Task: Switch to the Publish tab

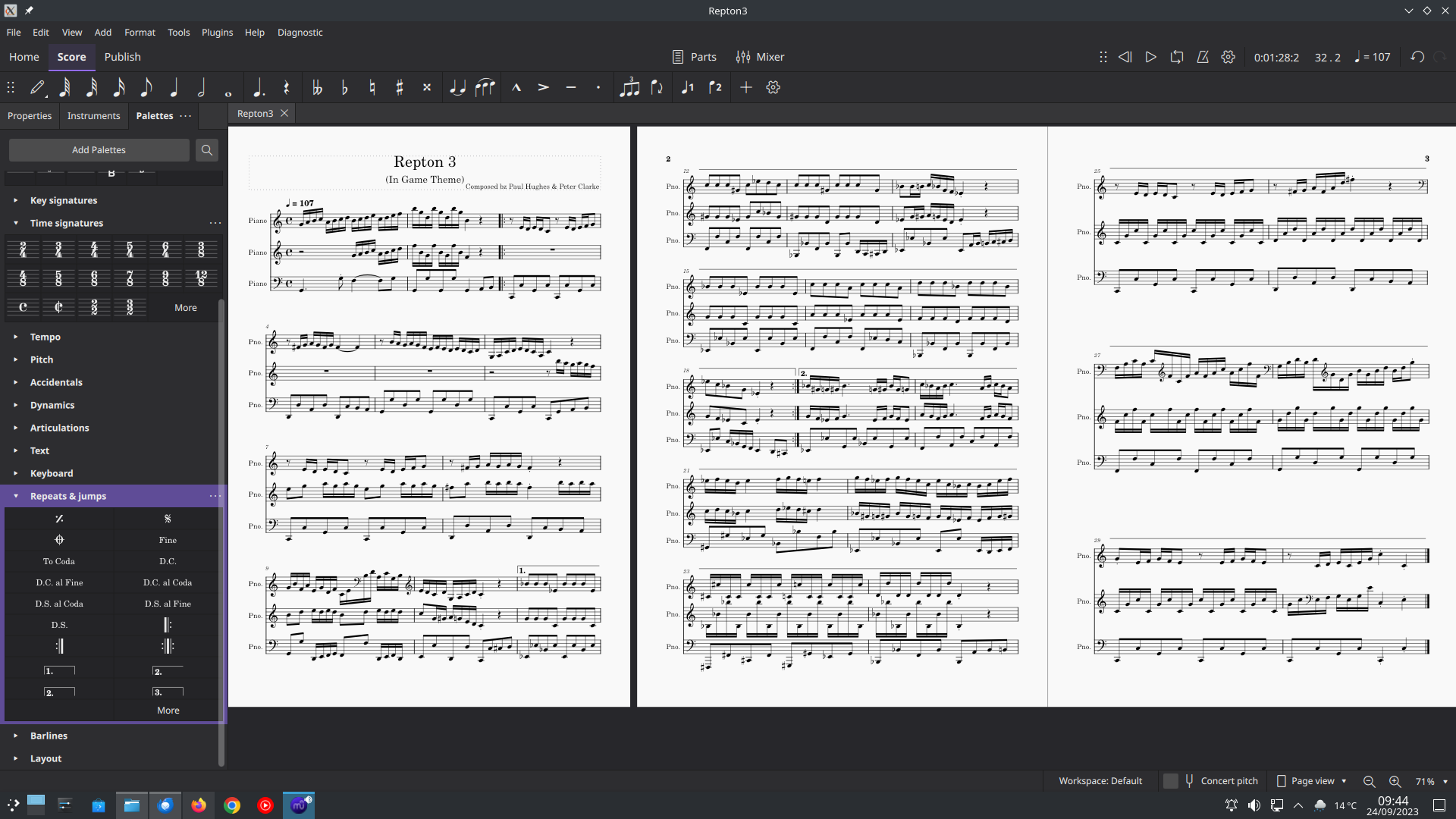Action: tap(122, 57)
